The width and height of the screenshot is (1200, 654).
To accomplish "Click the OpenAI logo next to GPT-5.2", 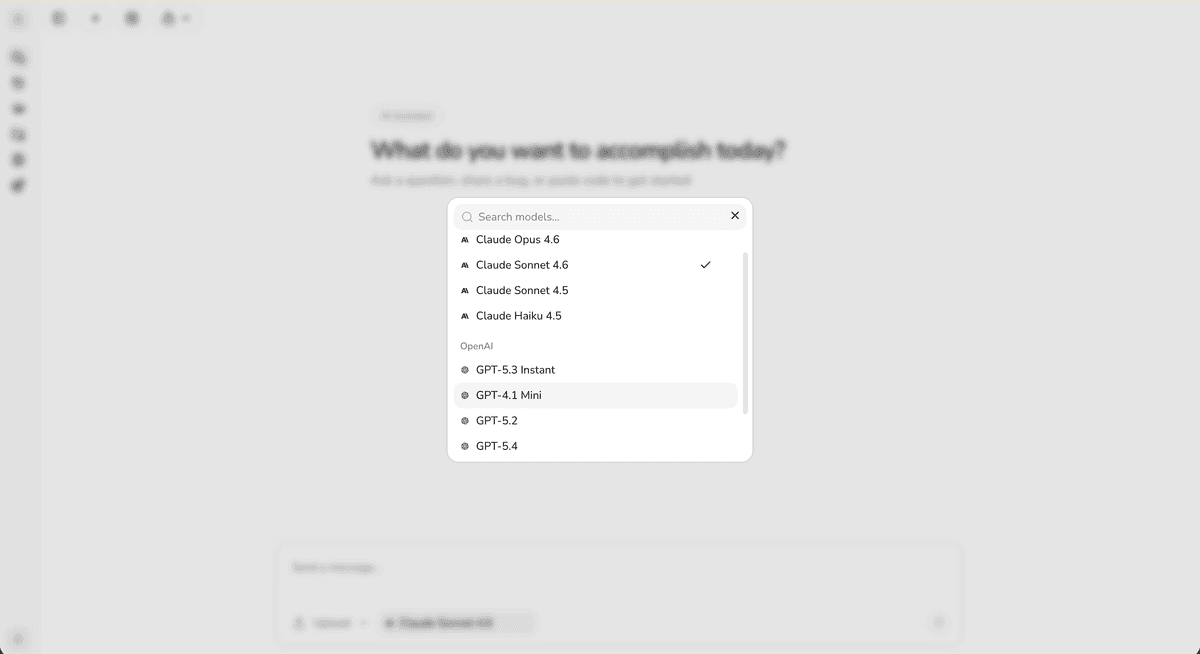I will 463,420.
